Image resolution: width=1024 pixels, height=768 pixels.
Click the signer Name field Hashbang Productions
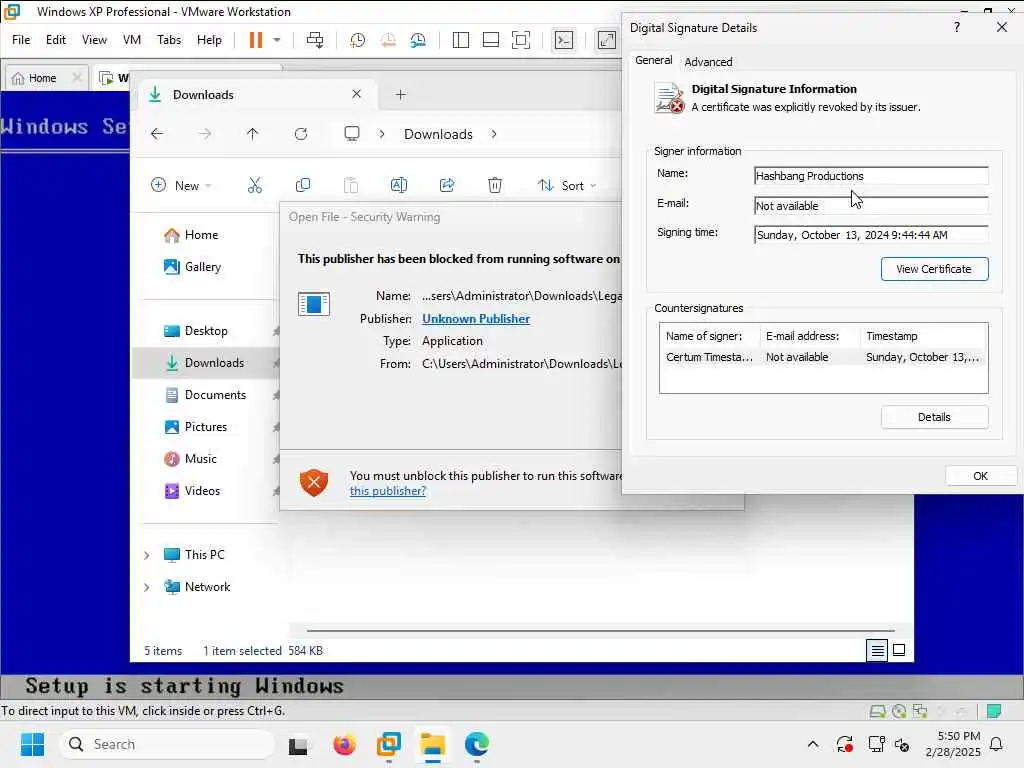click(871, 176)
